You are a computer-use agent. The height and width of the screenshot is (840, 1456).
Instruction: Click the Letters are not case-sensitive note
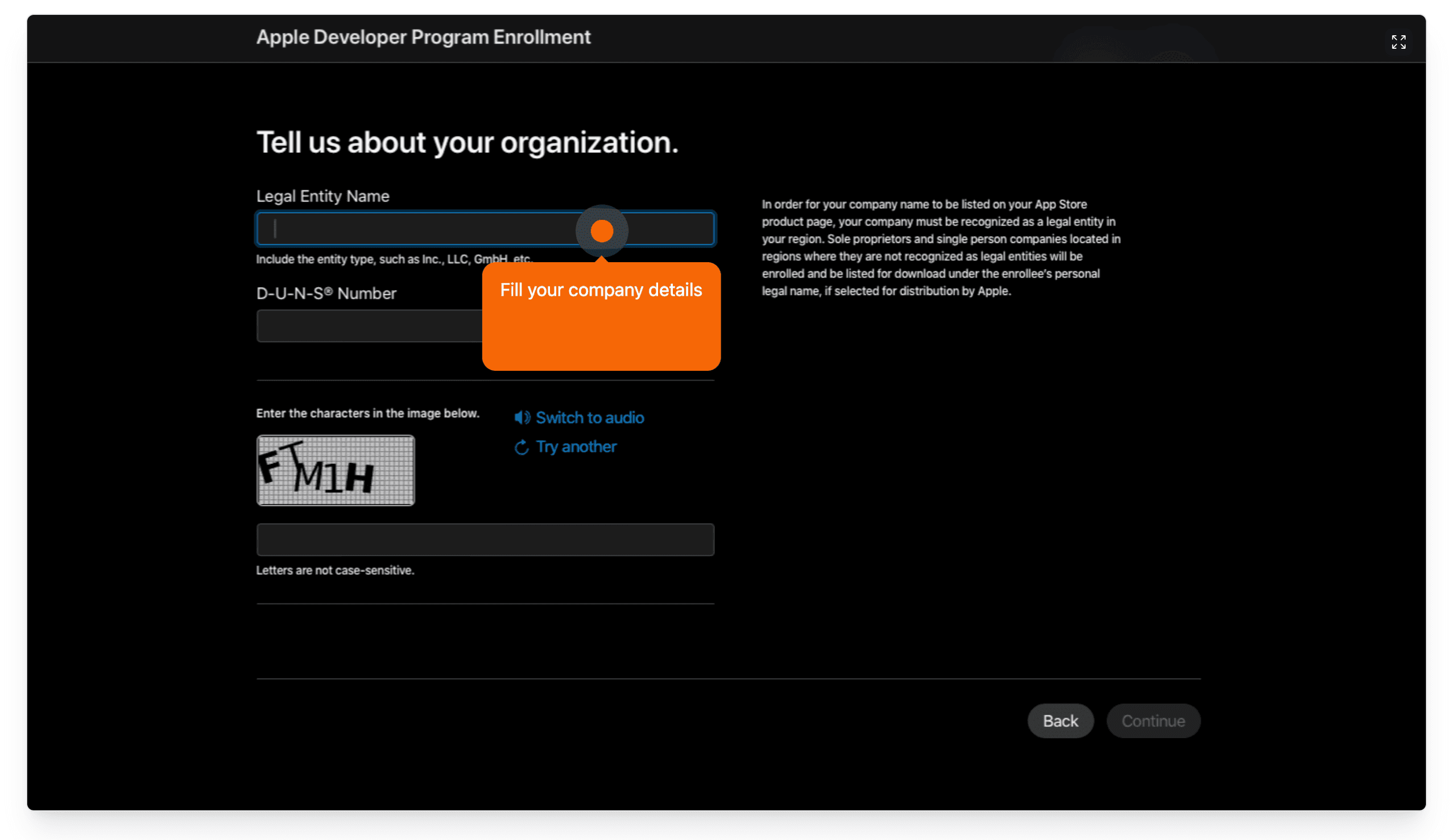point(335,570)
